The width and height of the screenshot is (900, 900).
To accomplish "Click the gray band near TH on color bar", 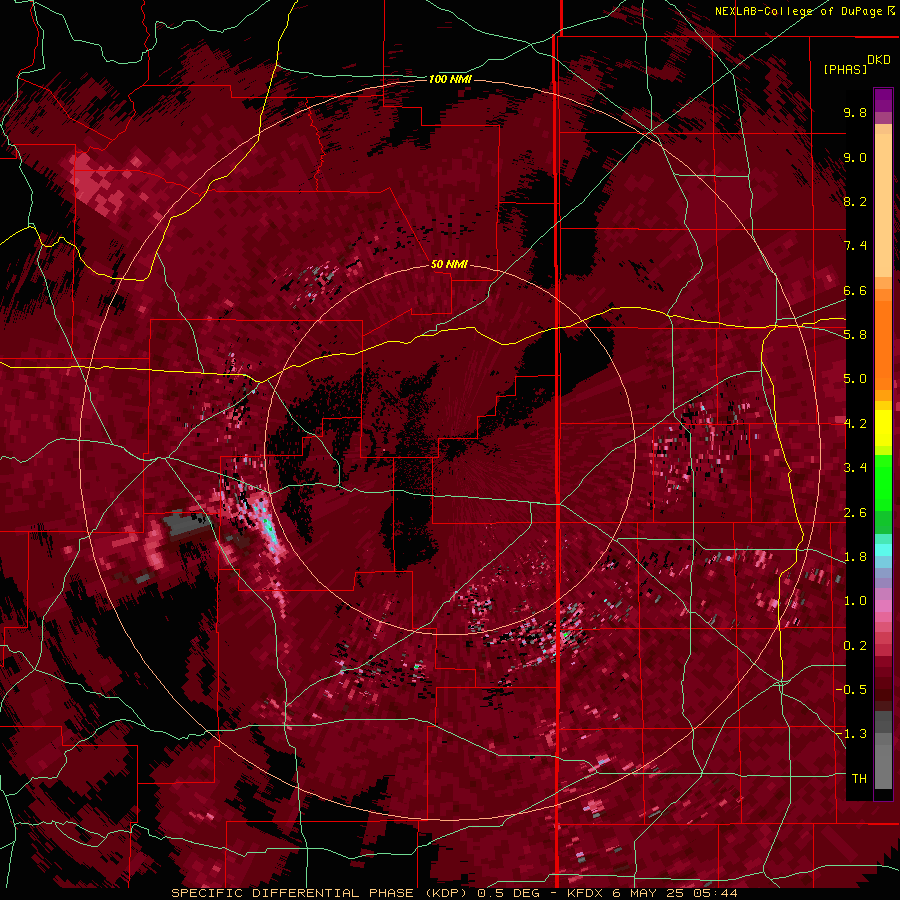I will click(x=883, y=761).
